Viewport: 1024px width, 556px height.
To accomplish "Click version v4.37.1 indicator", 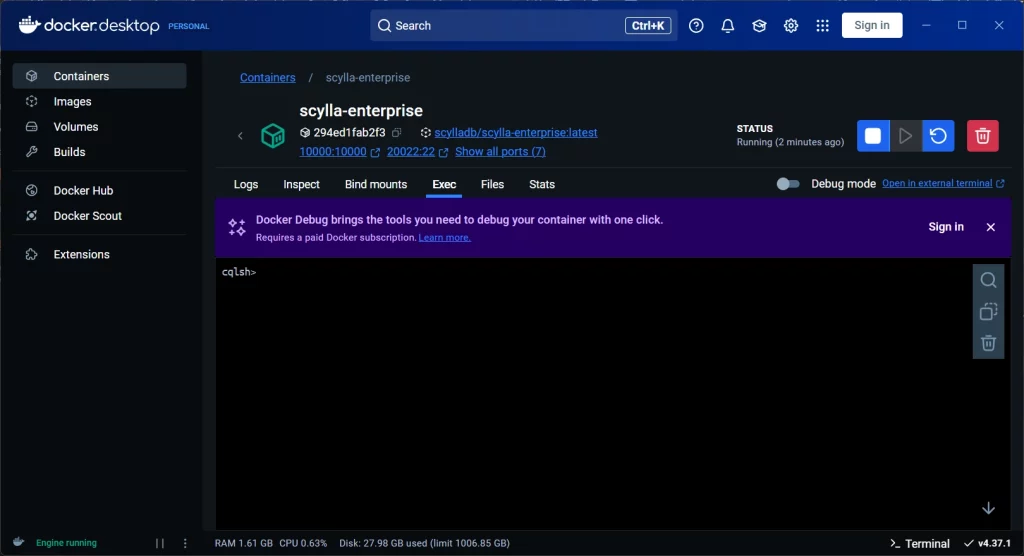I will click(x=987, y=543).
